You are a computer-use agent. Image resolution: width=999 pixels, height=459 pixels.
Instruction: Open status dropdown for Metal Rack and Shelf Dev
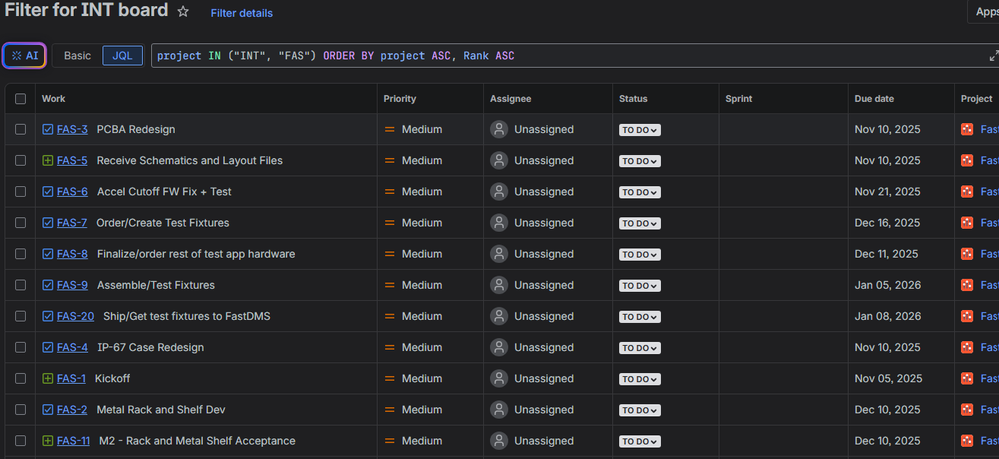pos(640,411)
